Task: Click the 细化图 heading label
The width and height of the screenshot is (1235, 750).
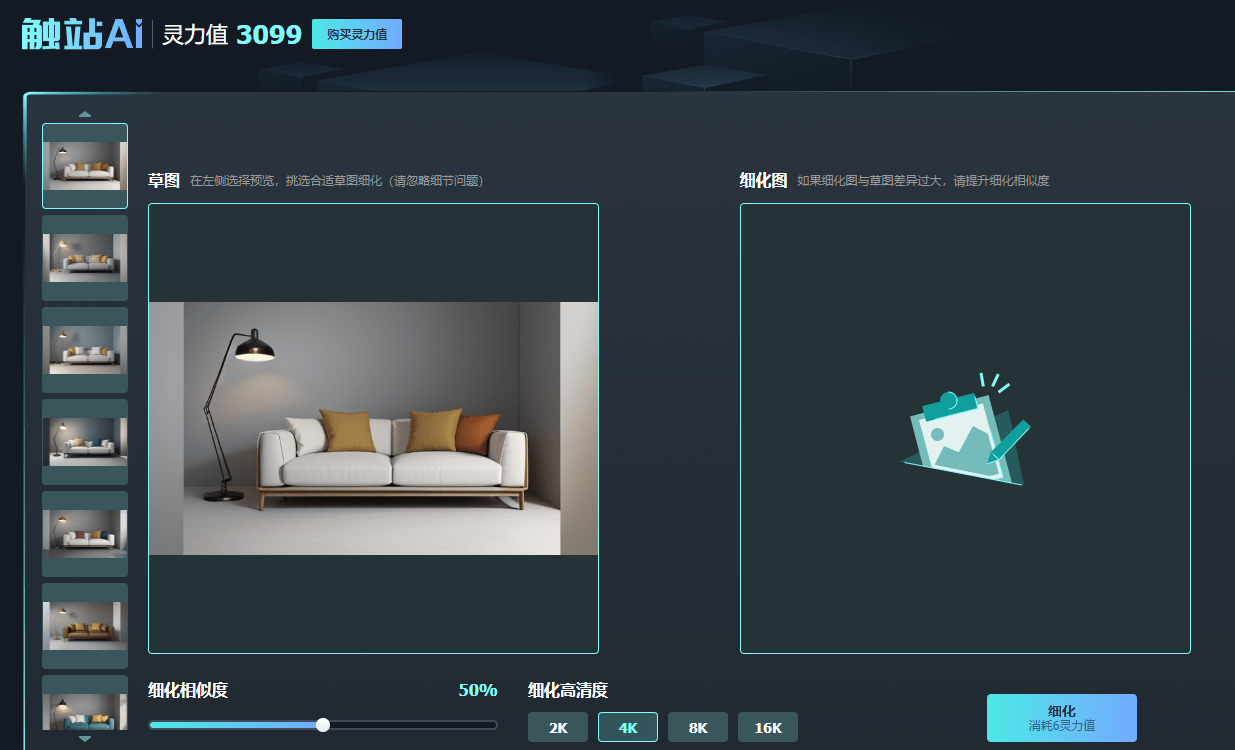Action: click(x=763, y=180)
